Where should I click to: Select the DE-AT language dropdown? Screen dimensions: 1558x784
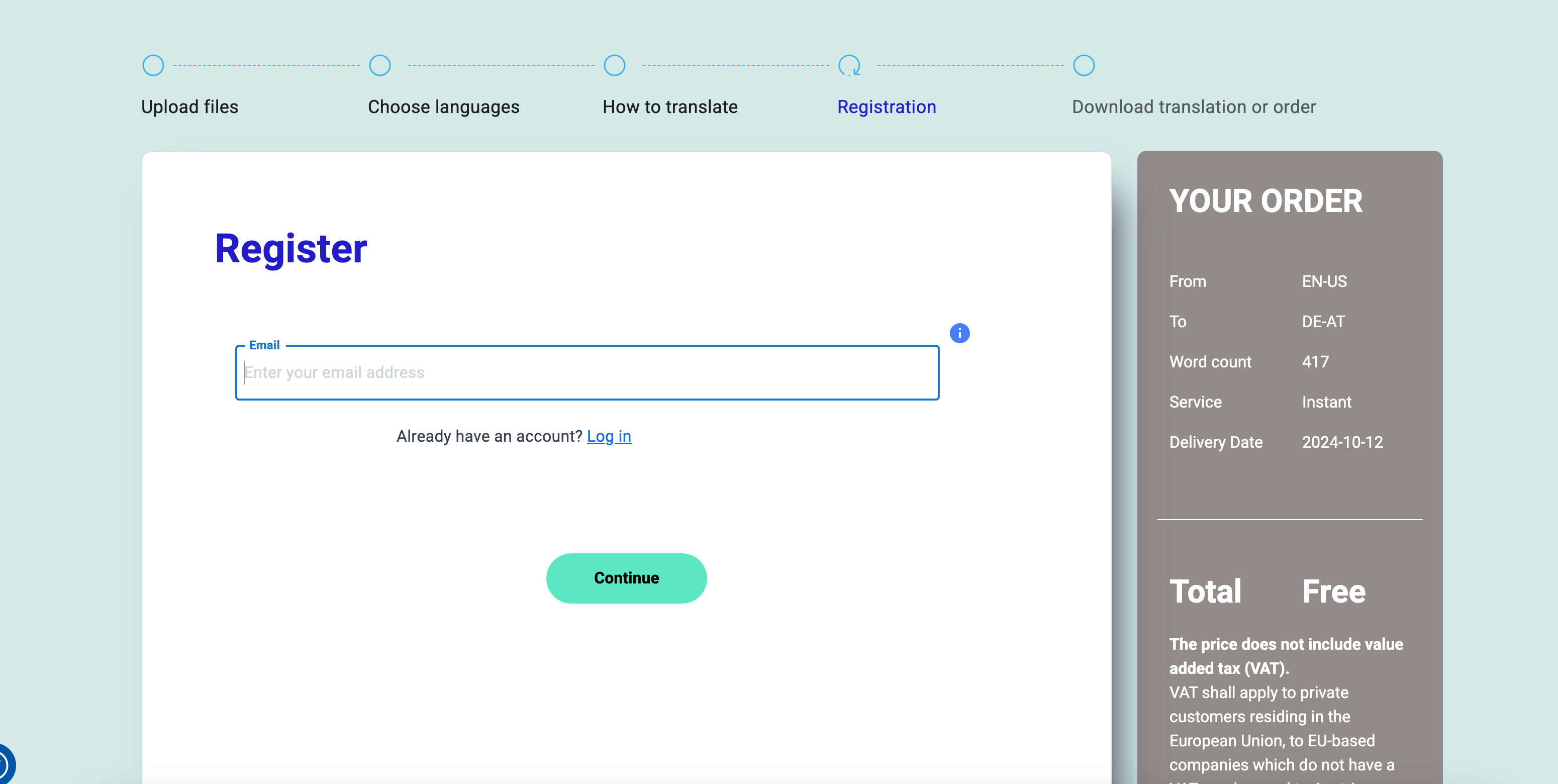(1324, 322)
